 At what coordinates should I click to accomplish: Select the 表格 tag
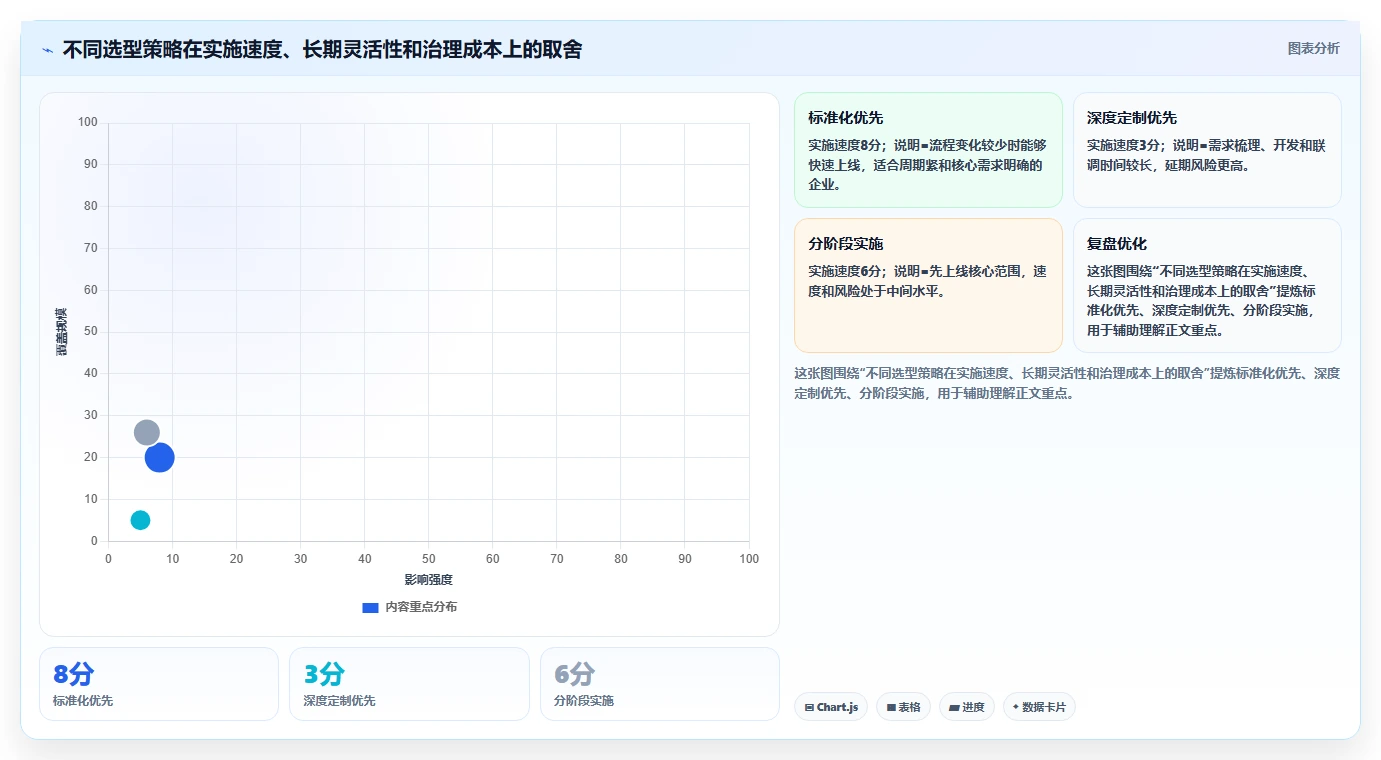pos(903,707)
